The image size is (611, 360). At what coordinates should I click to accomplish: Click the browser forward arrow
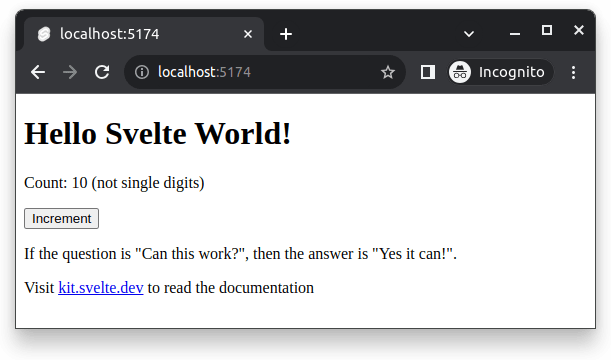[x=70, y=72]
